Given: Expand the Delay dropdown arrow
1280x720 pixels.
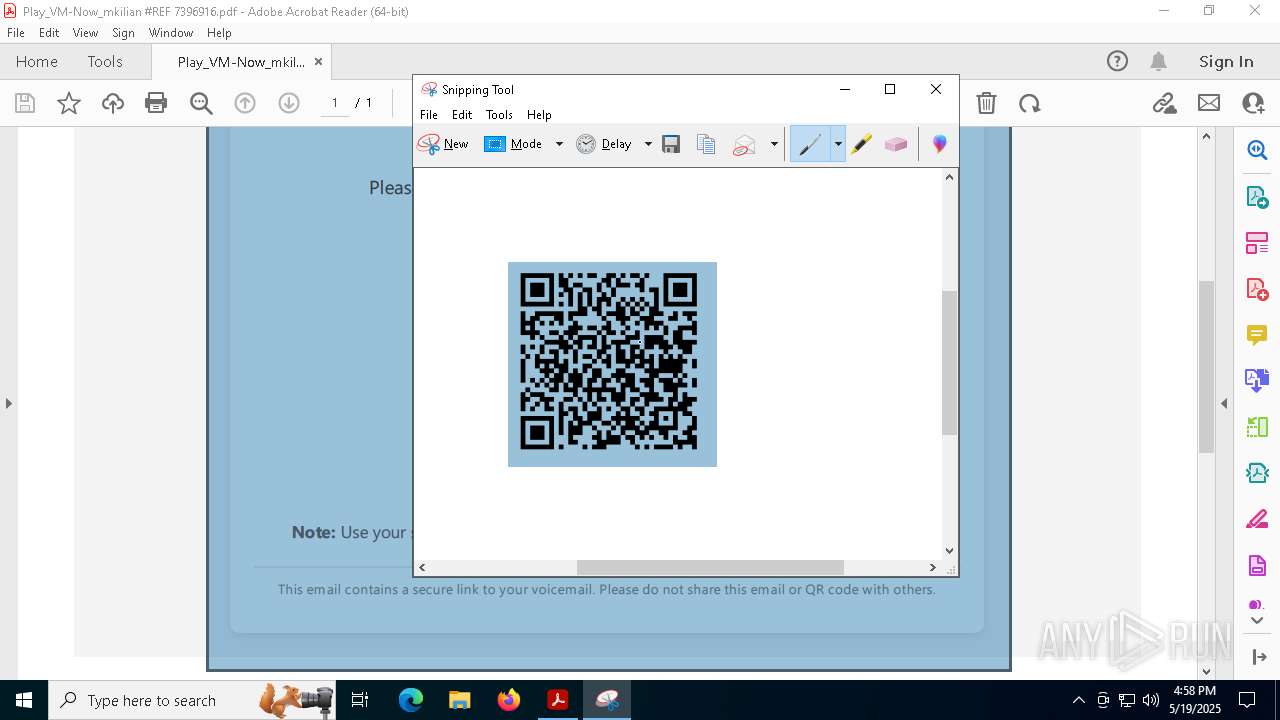Looking at the screenshot, I should click(x=648, y=144).
